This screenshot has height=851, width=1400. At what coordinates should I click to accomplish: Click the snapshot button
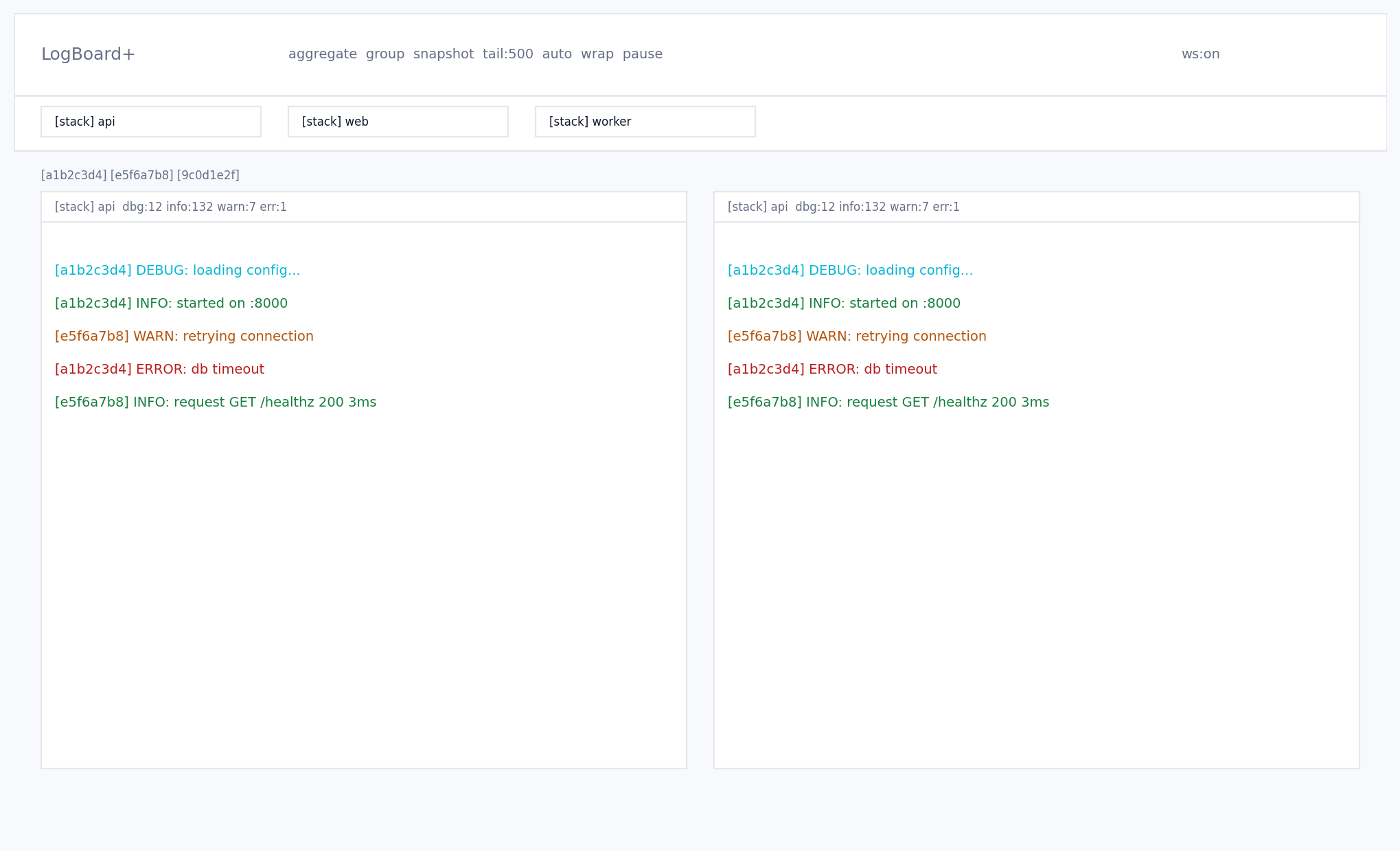[443, 54]
